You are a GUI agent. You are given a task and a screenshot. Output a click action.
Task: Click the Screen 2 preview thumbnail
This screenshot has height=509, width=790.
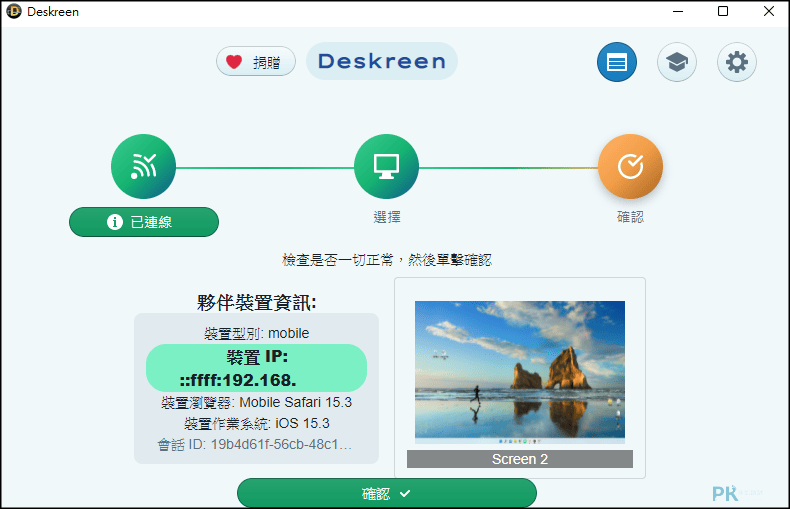point(520,372)
